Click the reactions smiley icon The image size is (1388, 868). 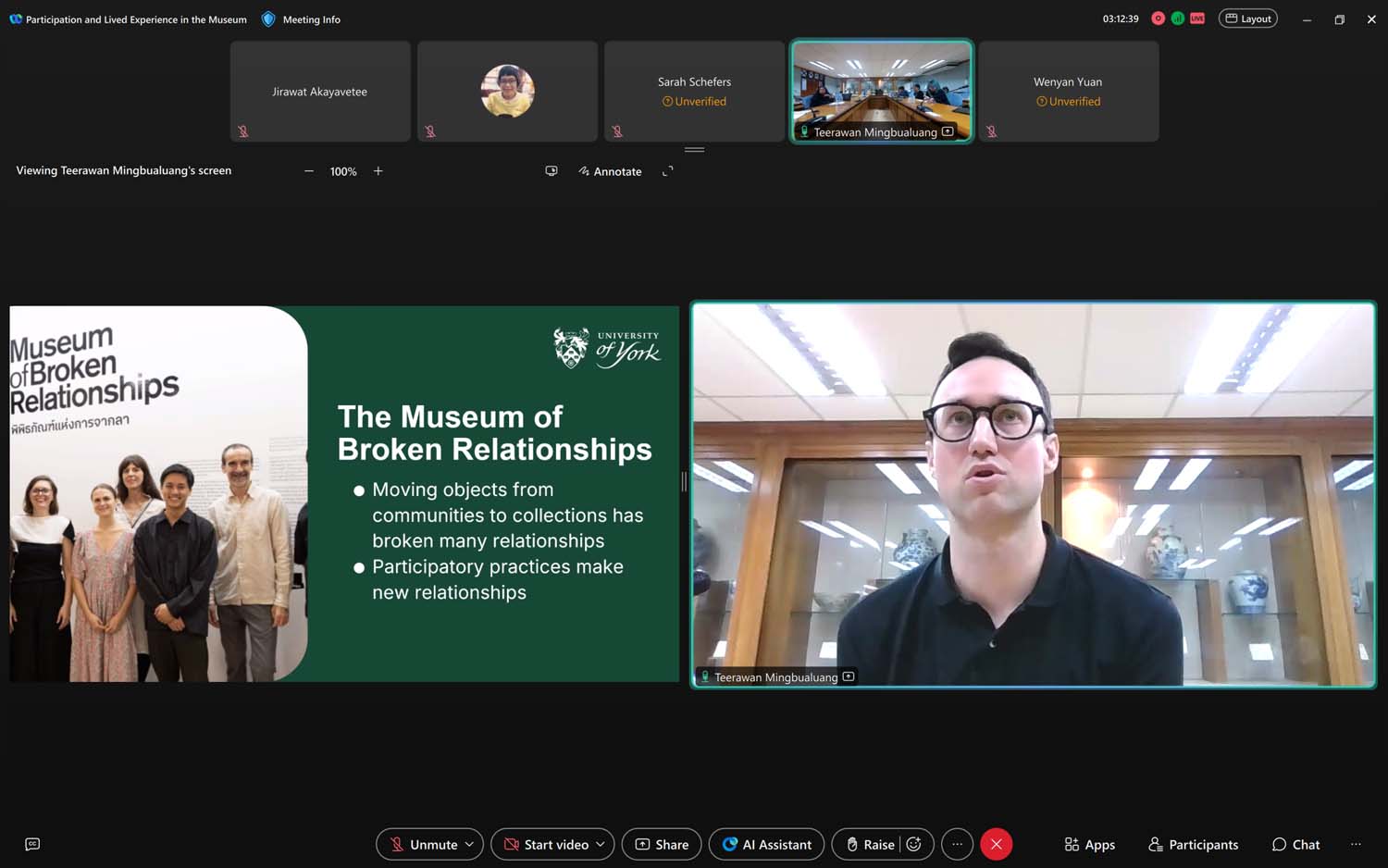(x=914, y=844)
